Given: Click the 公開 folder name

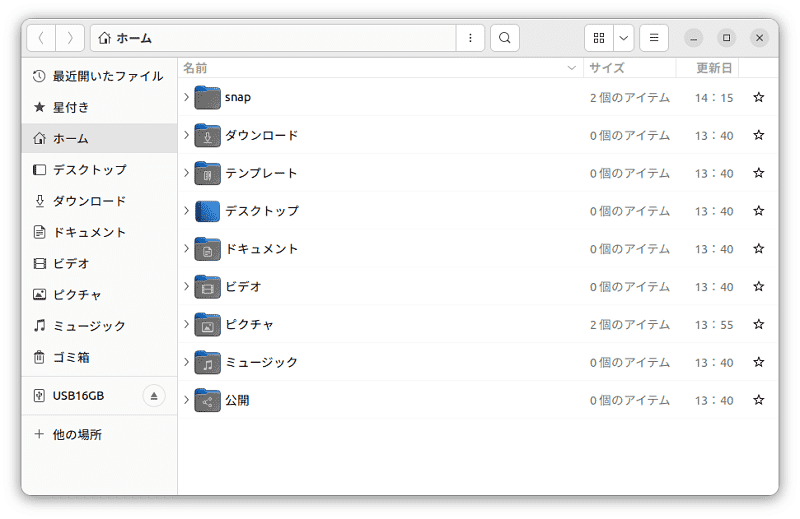Looking at the screenshot, I should [237, 400].
